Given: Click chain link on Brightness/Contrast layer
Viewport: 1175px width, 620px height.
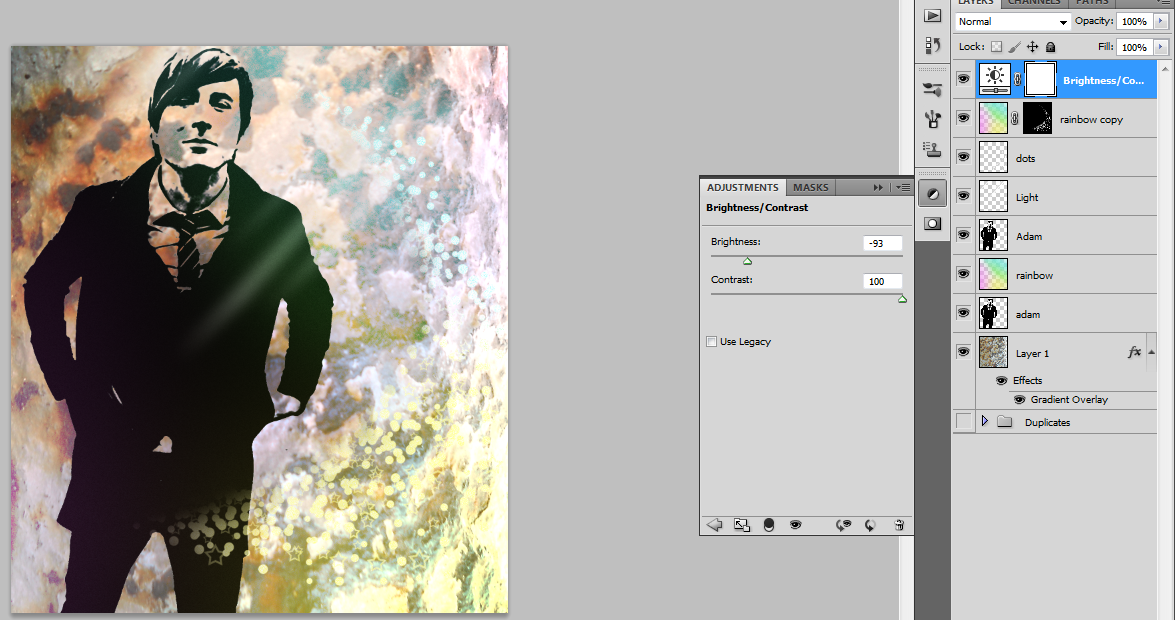Looking at the screenshot, I should click(1017, 79).
